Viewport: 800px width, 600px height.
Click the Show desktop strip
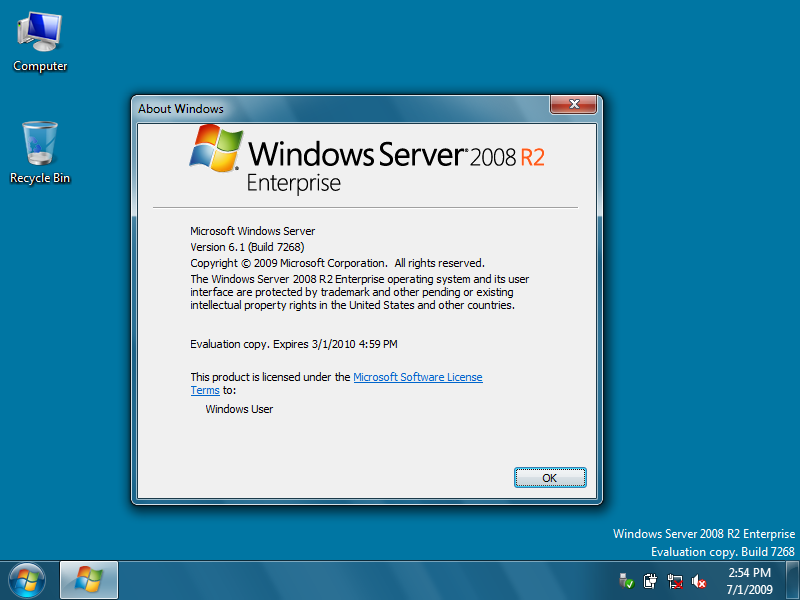[x=793, y=580]
